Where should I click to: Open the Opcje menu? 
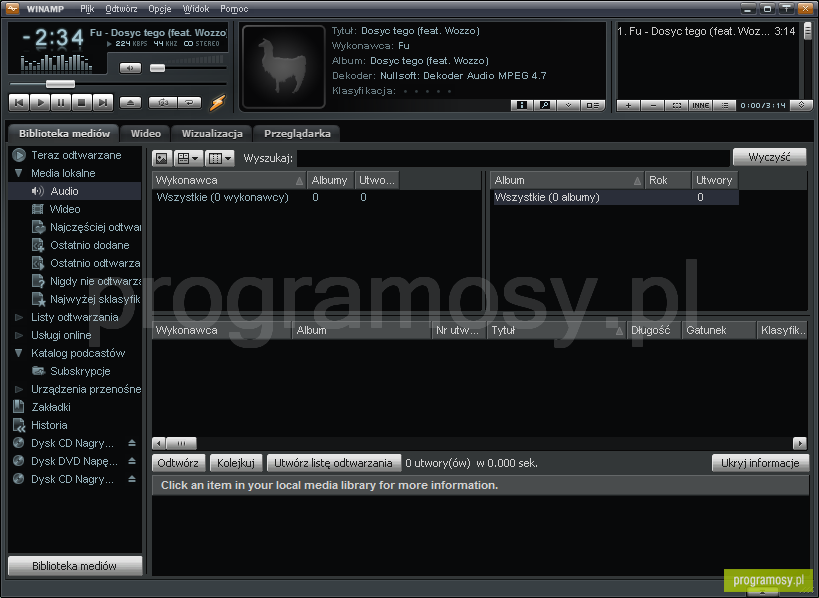tap(160, 9)
